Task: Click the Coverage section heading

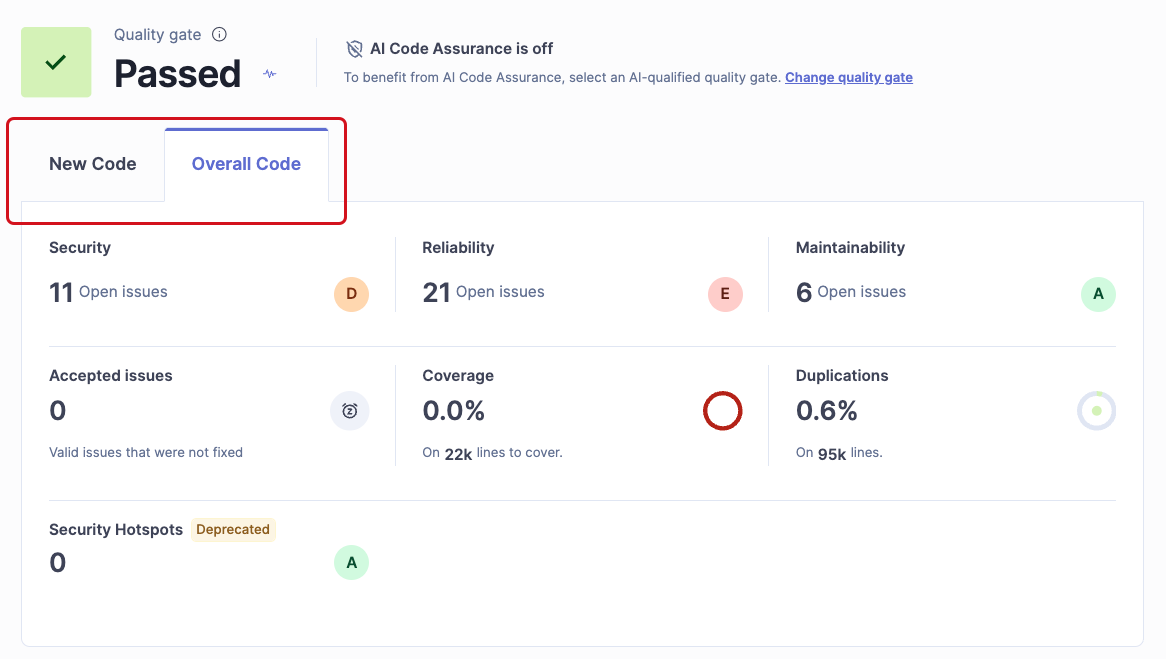Action: click(458, 376)
